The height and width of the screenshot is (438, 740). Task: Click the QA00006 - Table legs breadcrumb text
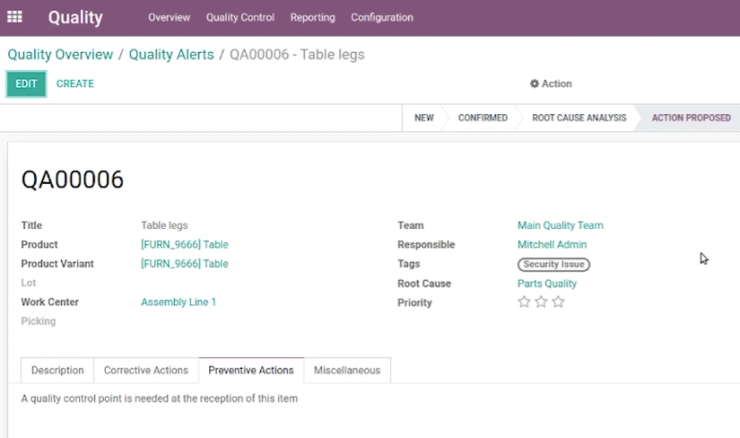[x=297, y=54]
